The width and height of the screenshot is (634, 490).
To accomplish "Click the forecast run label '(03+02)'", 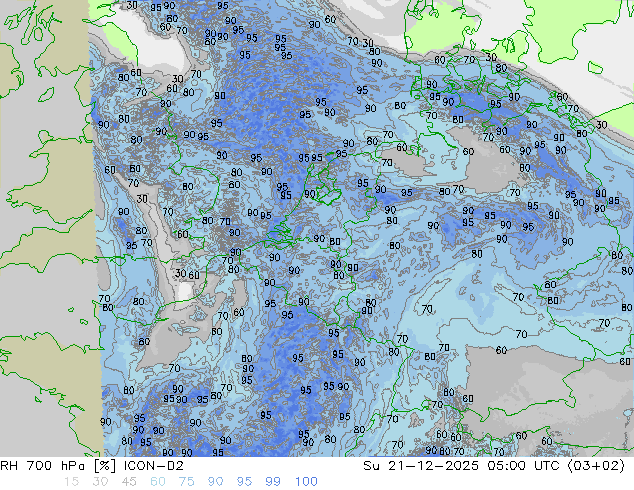I will [596, 466].
